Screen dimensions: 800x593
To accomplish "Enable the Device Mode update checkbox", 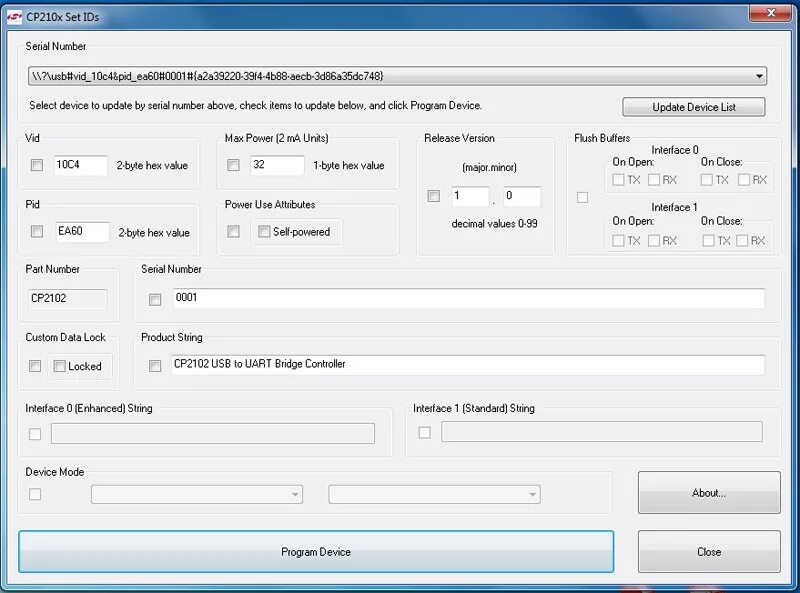I will 35,494.
